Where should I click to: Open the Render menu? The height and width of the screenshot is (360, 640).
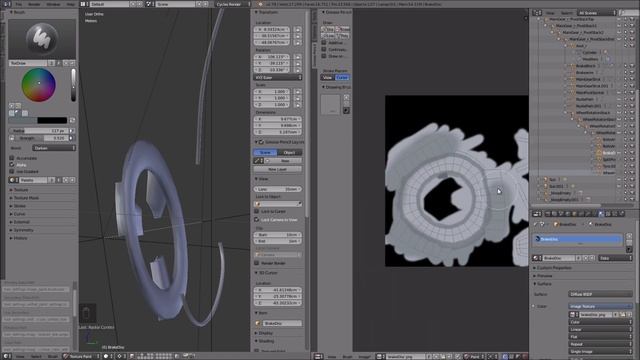tap(34, 4)
